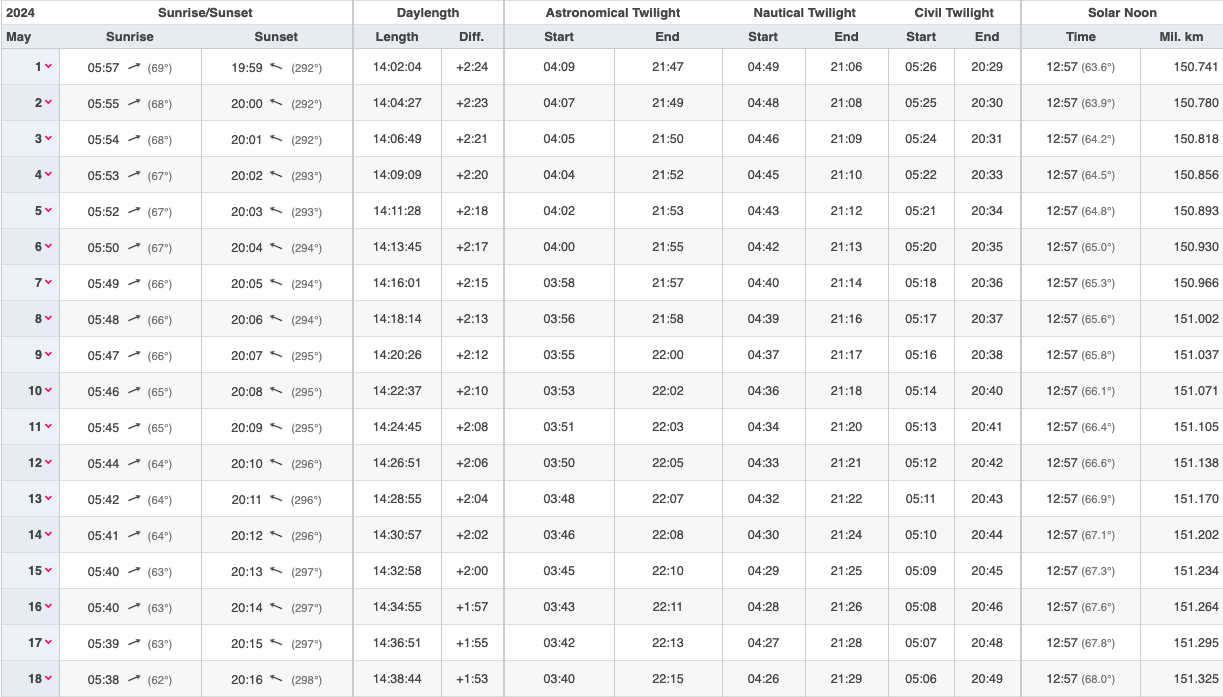Click the sunset direction arrow for May 12
This screenshot has width=1223, height=697.
[277, 463]
